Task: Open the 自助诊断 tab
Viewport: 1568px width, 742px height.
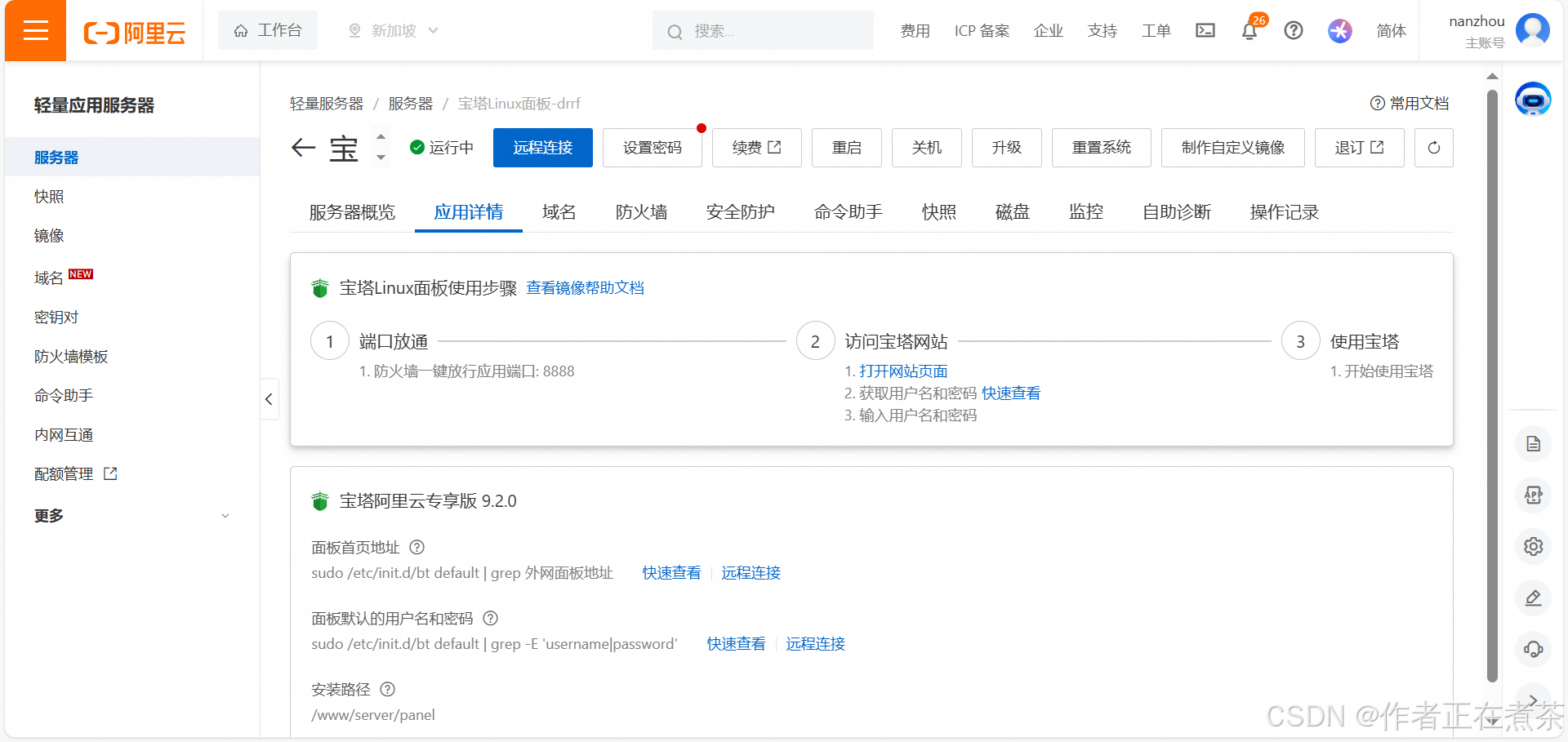Action: (1176, 212)
